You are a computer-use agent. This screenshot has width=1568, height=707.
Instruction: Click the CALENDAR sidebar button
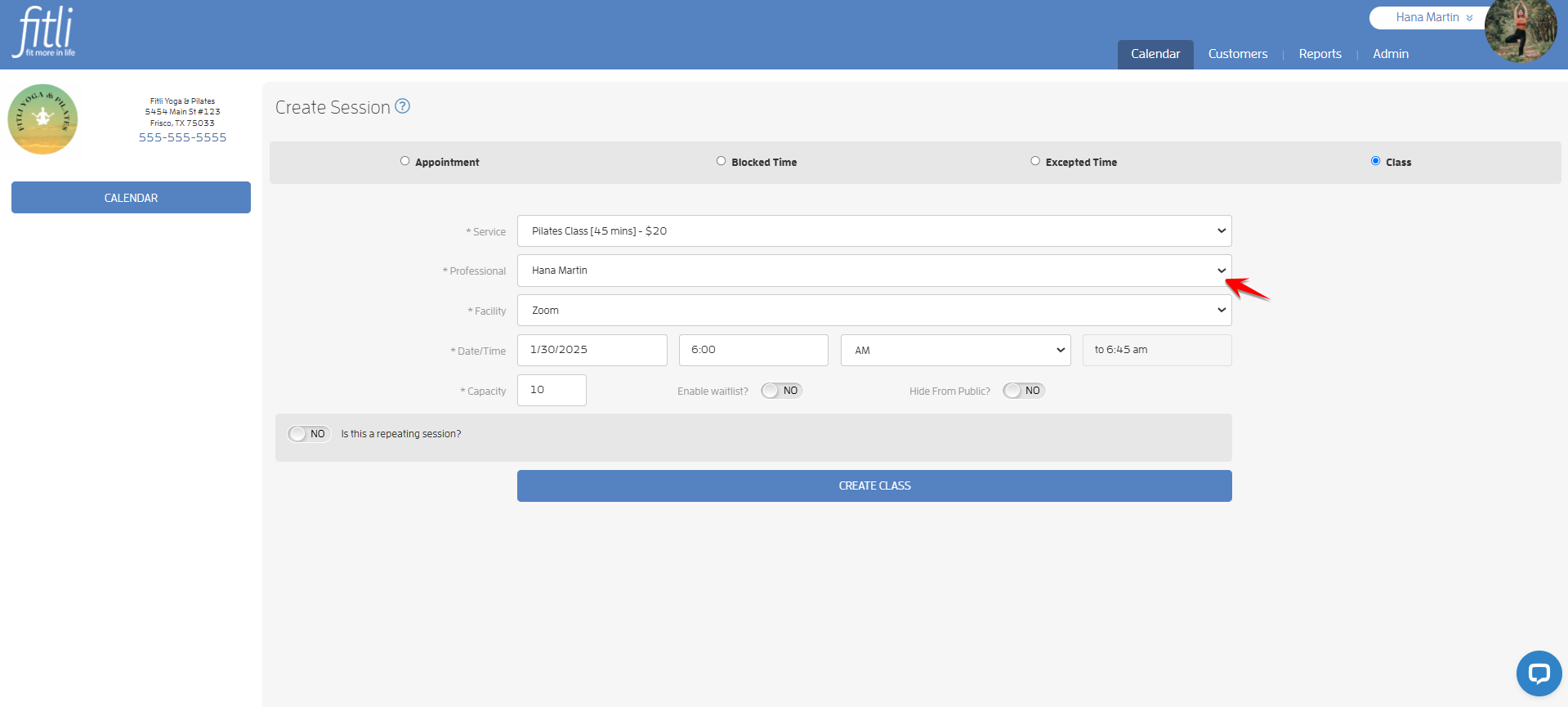click(x=131, y=198)
